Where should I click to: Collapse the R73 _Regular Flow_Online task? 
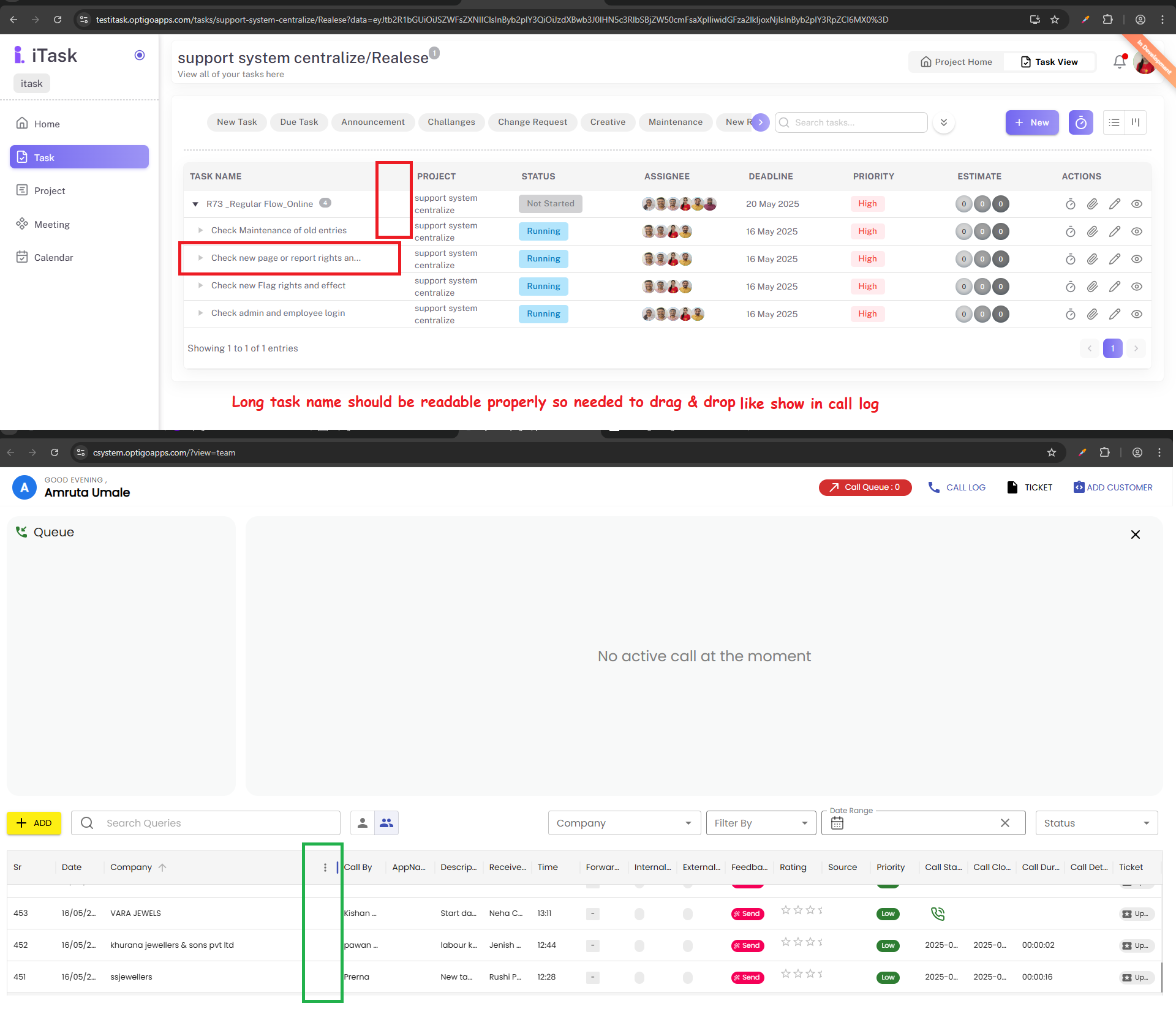(x=195, y=204)
